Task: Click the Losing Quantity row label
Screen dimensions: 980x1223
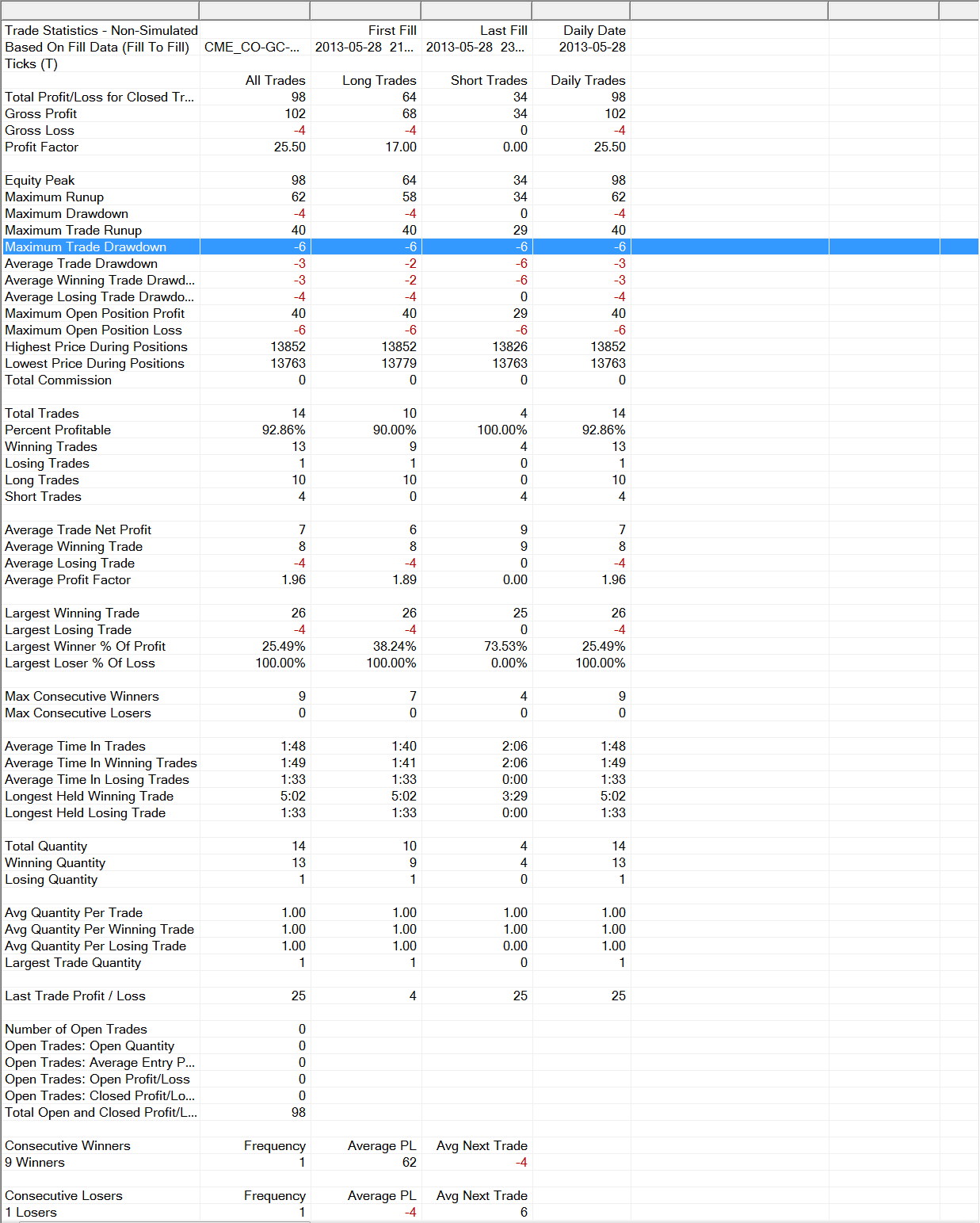Action: pyautogui.click(x=51, y=879)
